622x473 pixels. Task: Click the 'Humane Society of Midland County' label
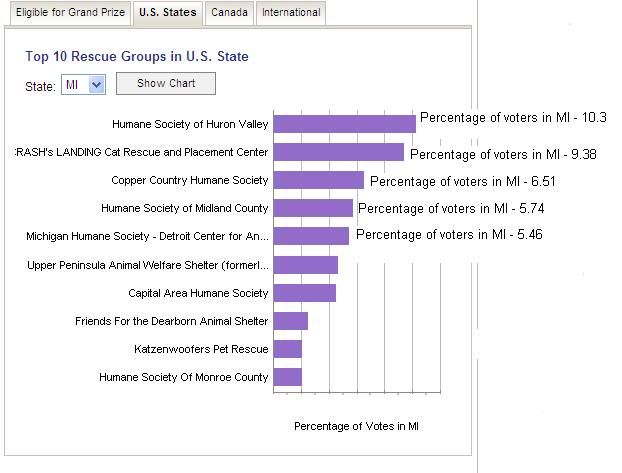184,208
